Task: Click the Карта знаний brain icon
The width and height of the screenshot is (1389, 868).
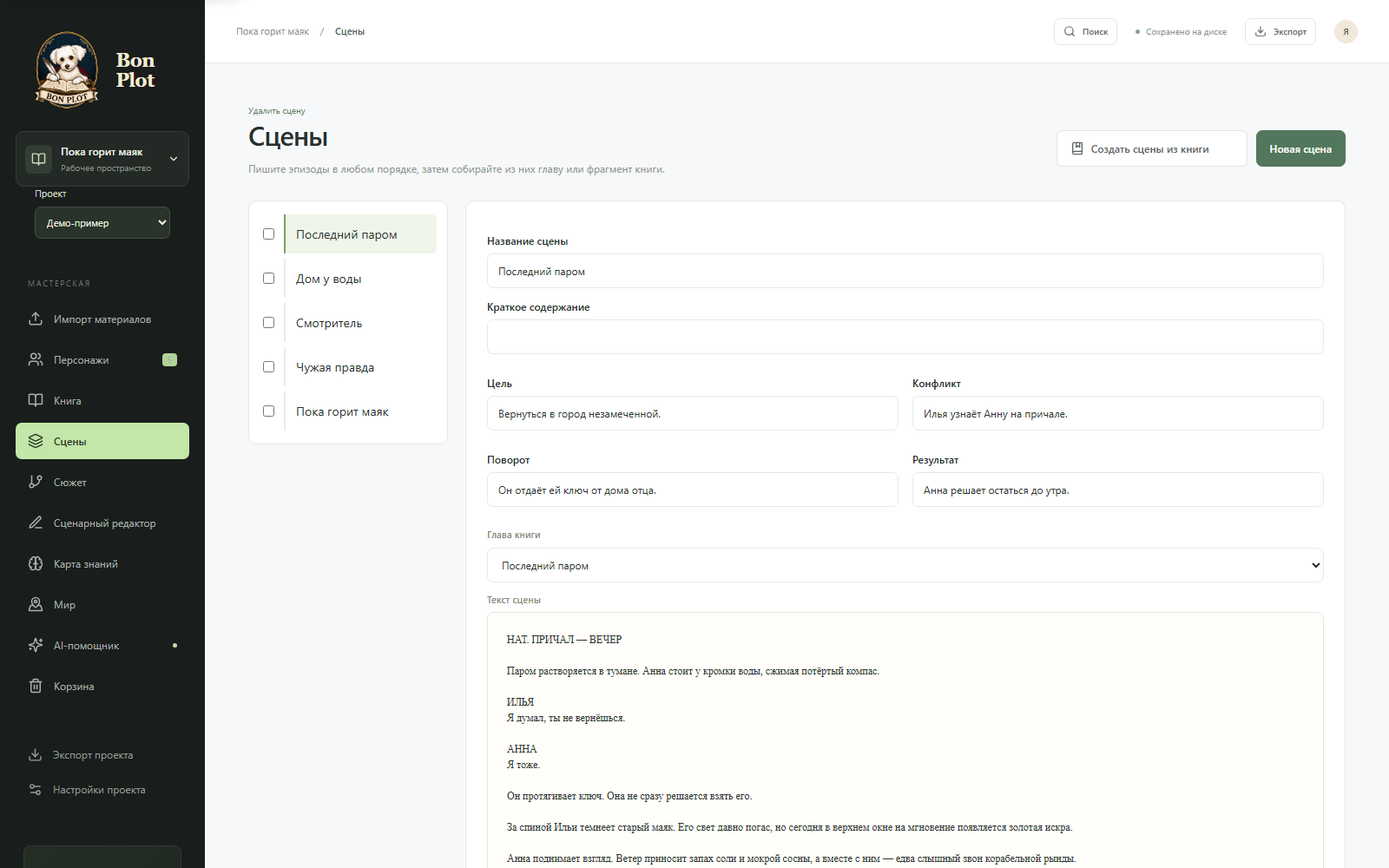Action: [36, 563]
